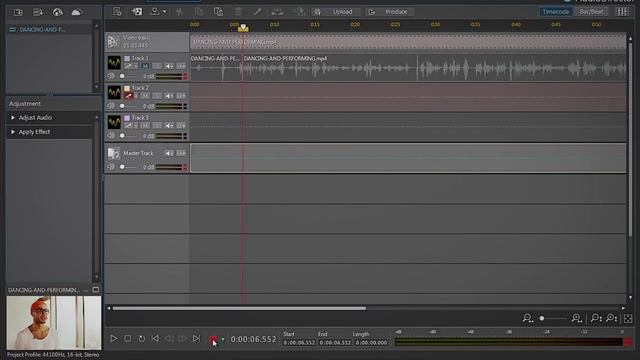Select DANCING-AND-P... item in library

click(x=49, y=29)
